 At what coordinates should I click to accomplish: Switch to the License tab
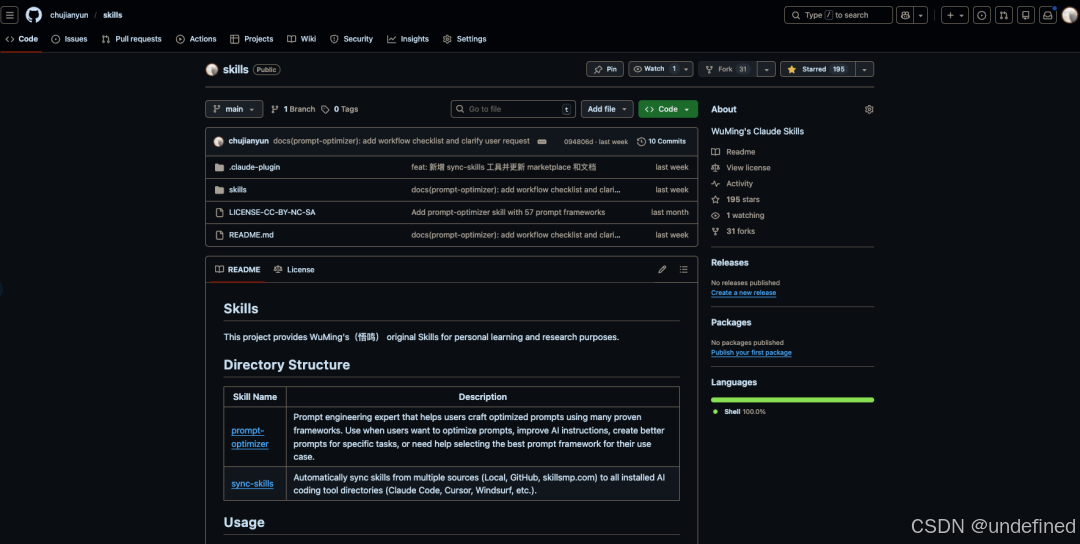[294, 270]
